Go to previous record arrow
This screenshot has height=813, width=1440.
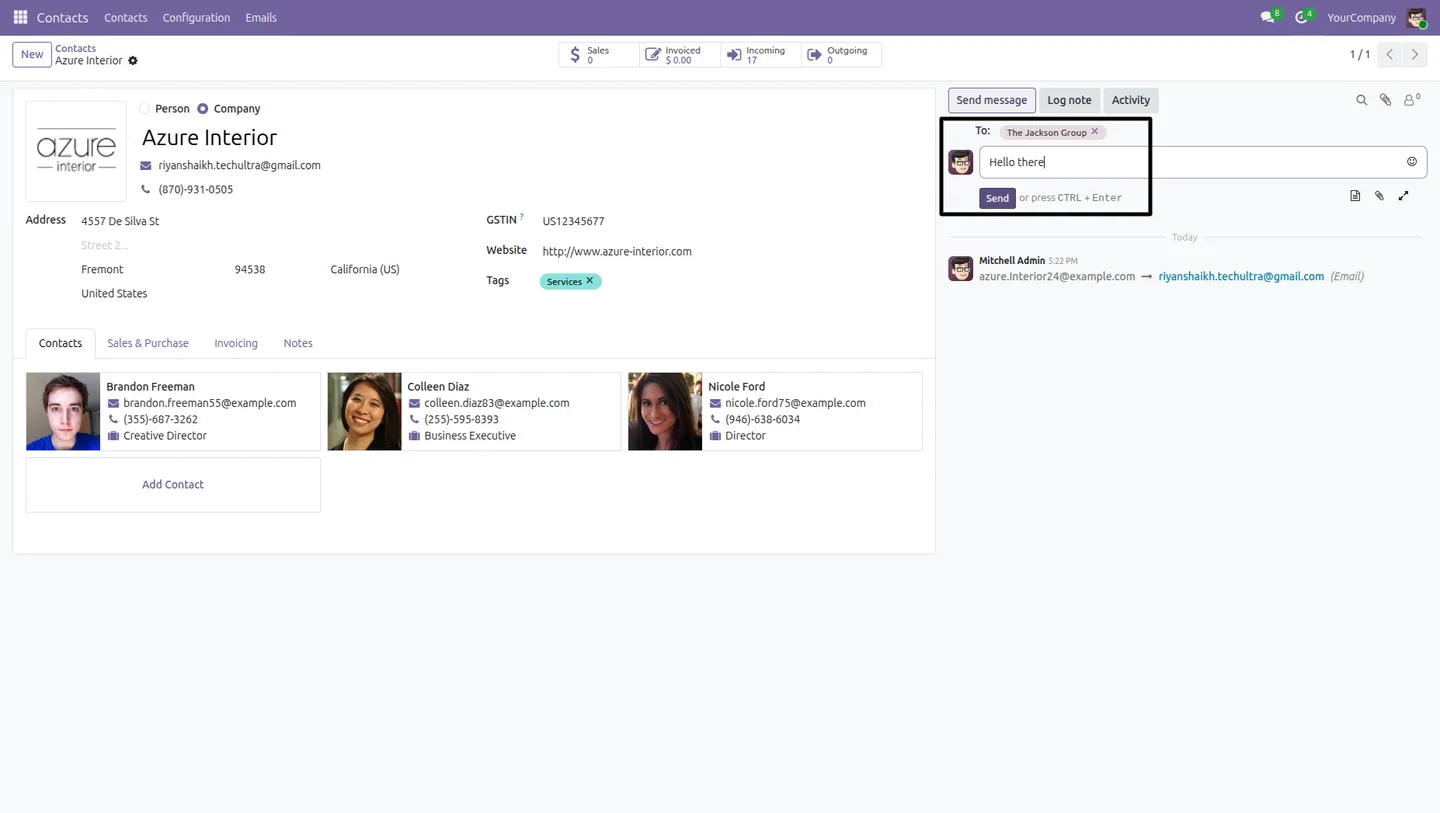pos(1389,55)
